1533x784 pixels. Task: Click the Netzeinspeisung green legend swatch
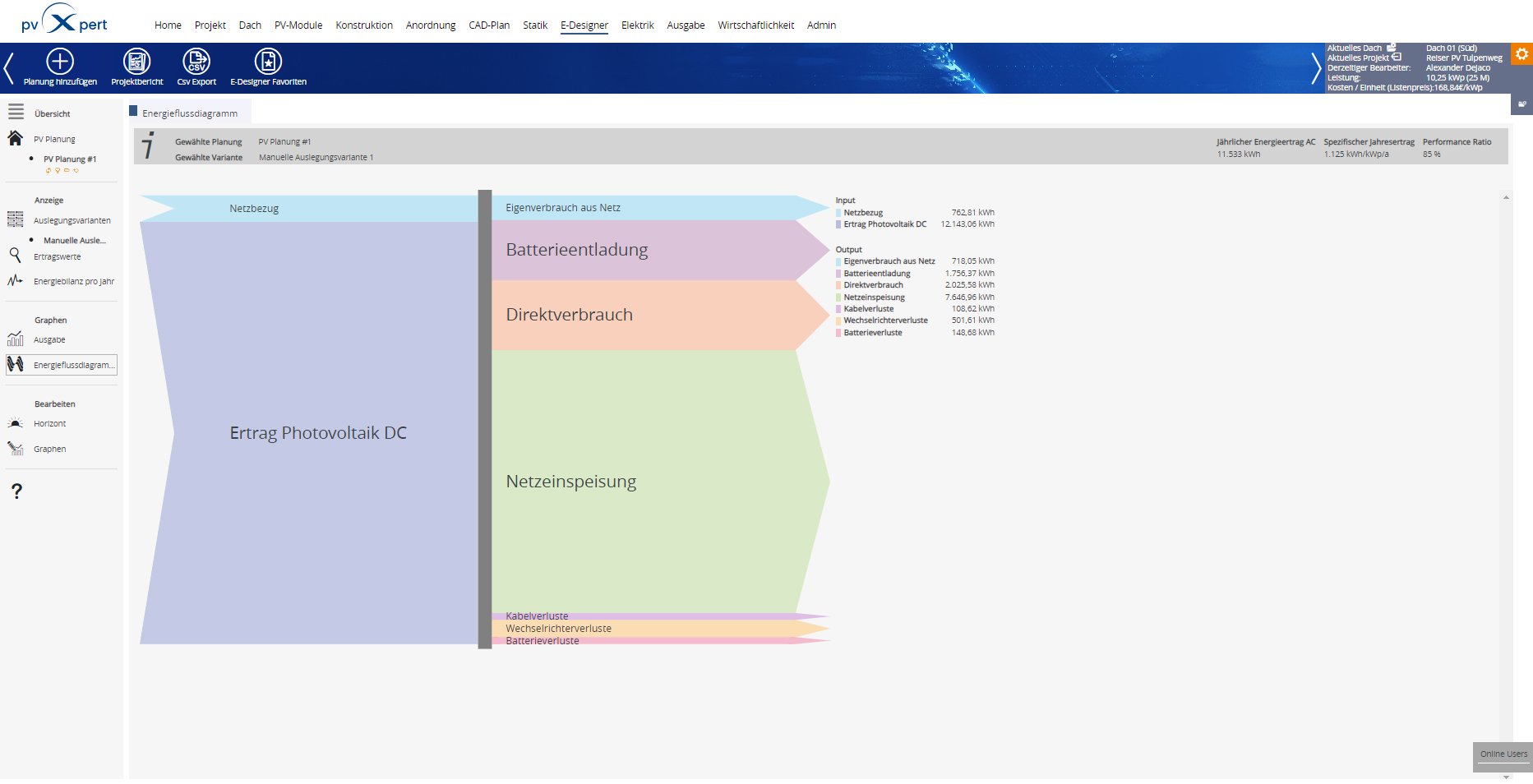pos(838,297)
